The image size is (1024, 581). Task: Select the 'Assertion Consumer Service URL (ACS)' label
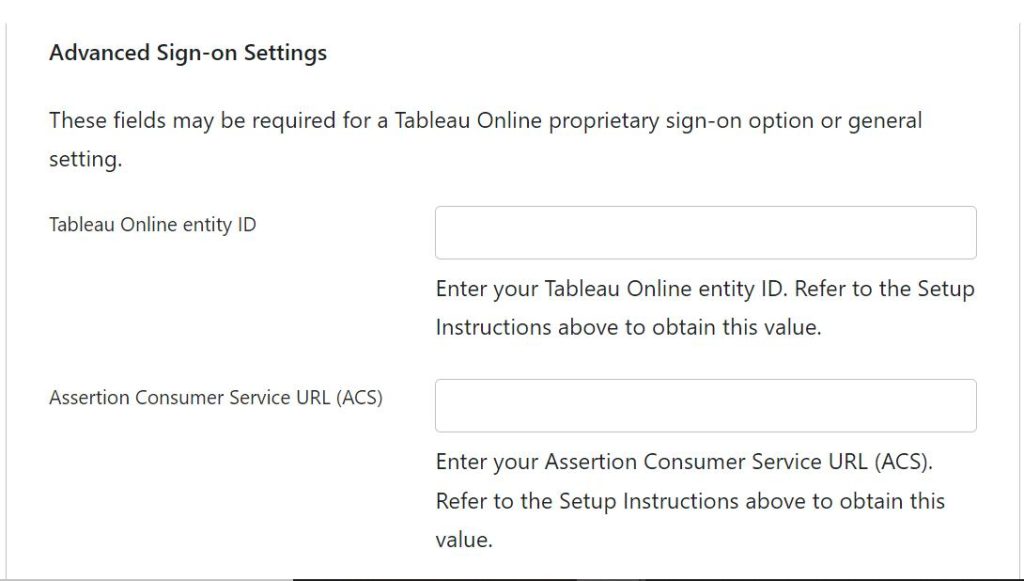(216, 398)
